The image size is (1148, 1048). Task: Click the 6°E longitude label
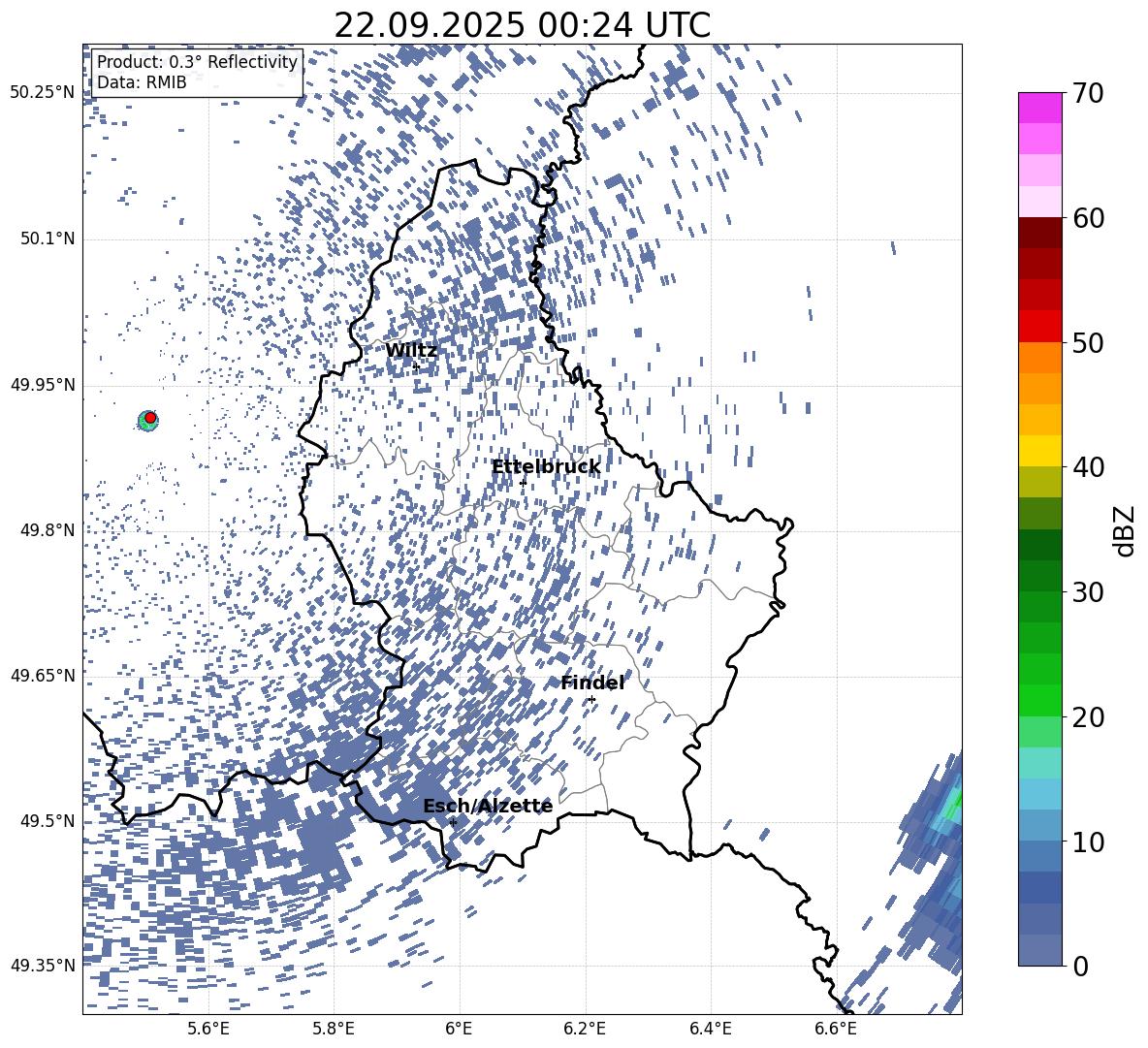pyautogui.click(x=459, y=1029)
